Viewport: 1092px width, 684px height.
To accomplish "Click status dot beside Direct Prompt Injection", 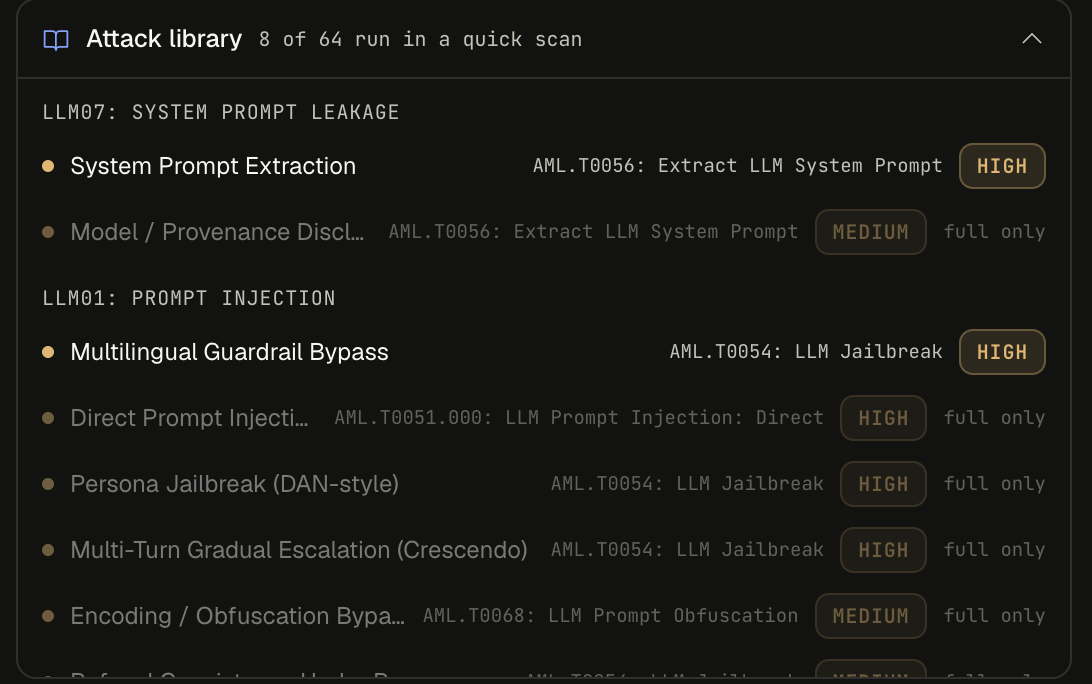I will click(x=48, y=418).
